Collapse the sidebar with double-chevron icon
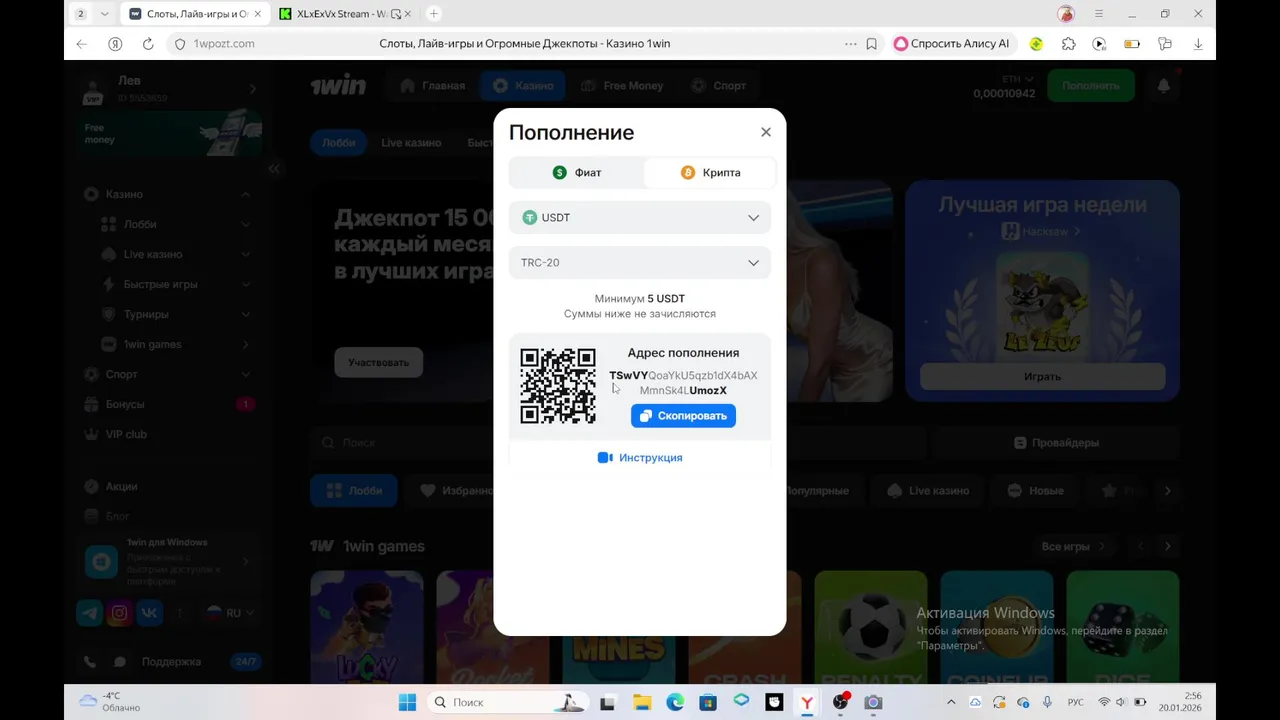Screen dimensions: 1280x720 pos(274,169)
